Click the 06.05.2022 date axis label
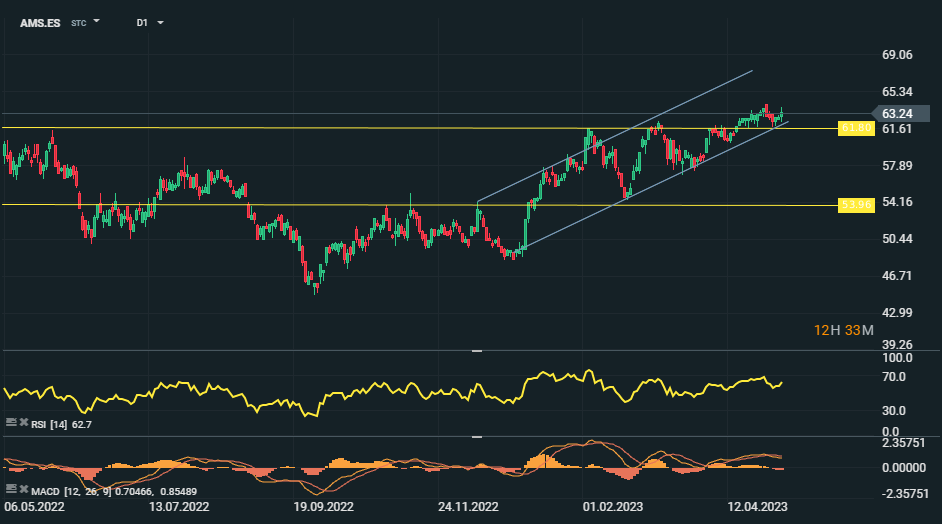Viewport: 942px width, 524px height. 34,507
